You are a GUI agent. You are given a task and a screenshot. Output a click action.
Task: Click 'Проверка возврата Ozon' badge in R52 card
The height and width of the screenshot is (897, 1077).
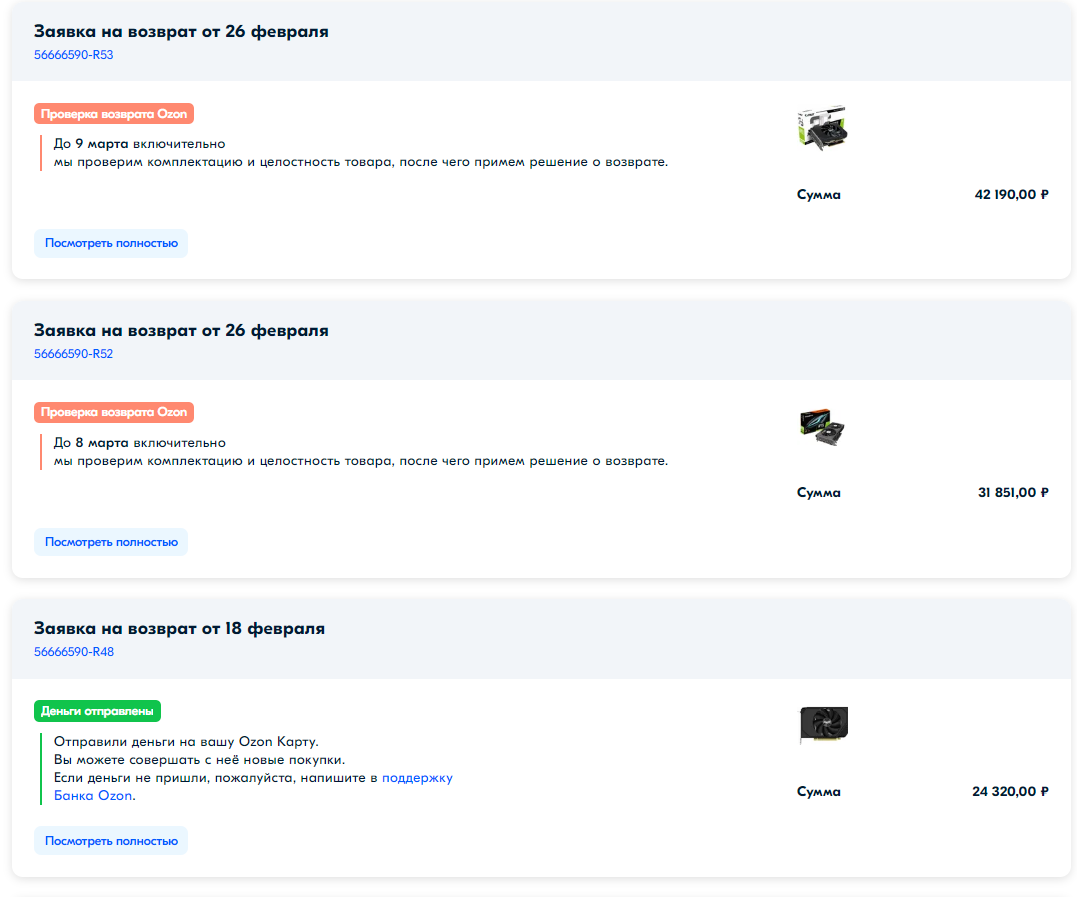point(114,412)
